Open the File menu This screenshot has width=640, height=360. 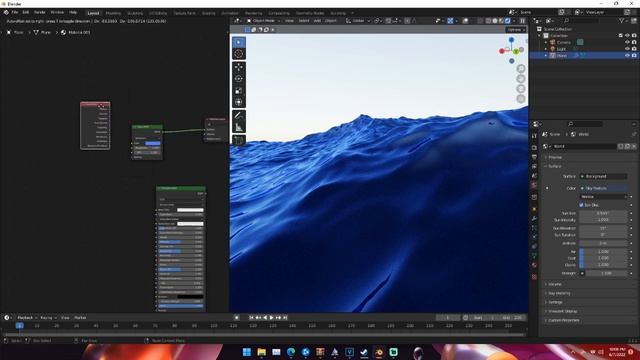pos(15,13)
